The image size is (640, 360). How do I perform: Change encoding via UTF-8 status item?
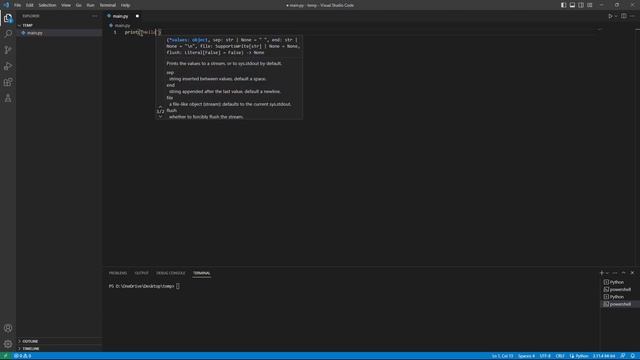coord(545,356)
